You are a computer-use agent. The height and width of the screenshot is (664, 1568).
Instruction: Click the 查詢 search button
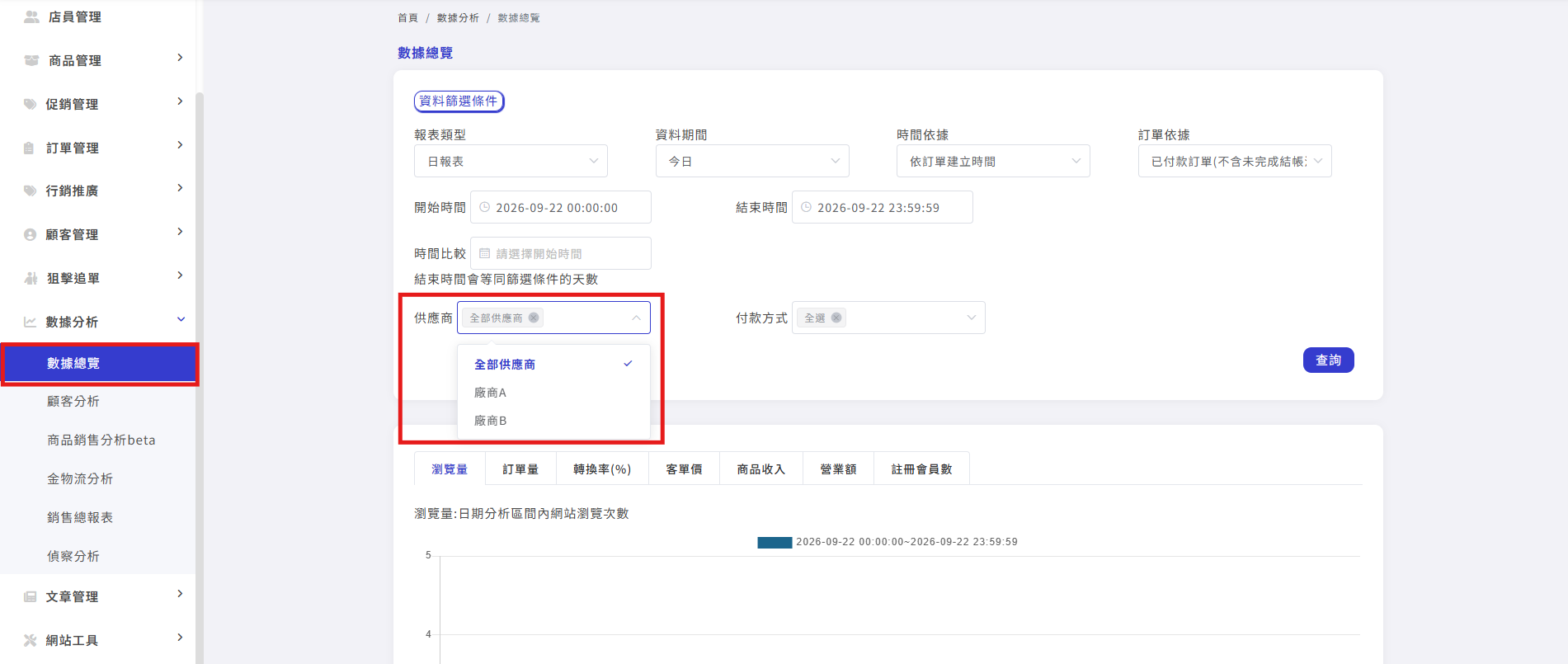click(1328, 360)
